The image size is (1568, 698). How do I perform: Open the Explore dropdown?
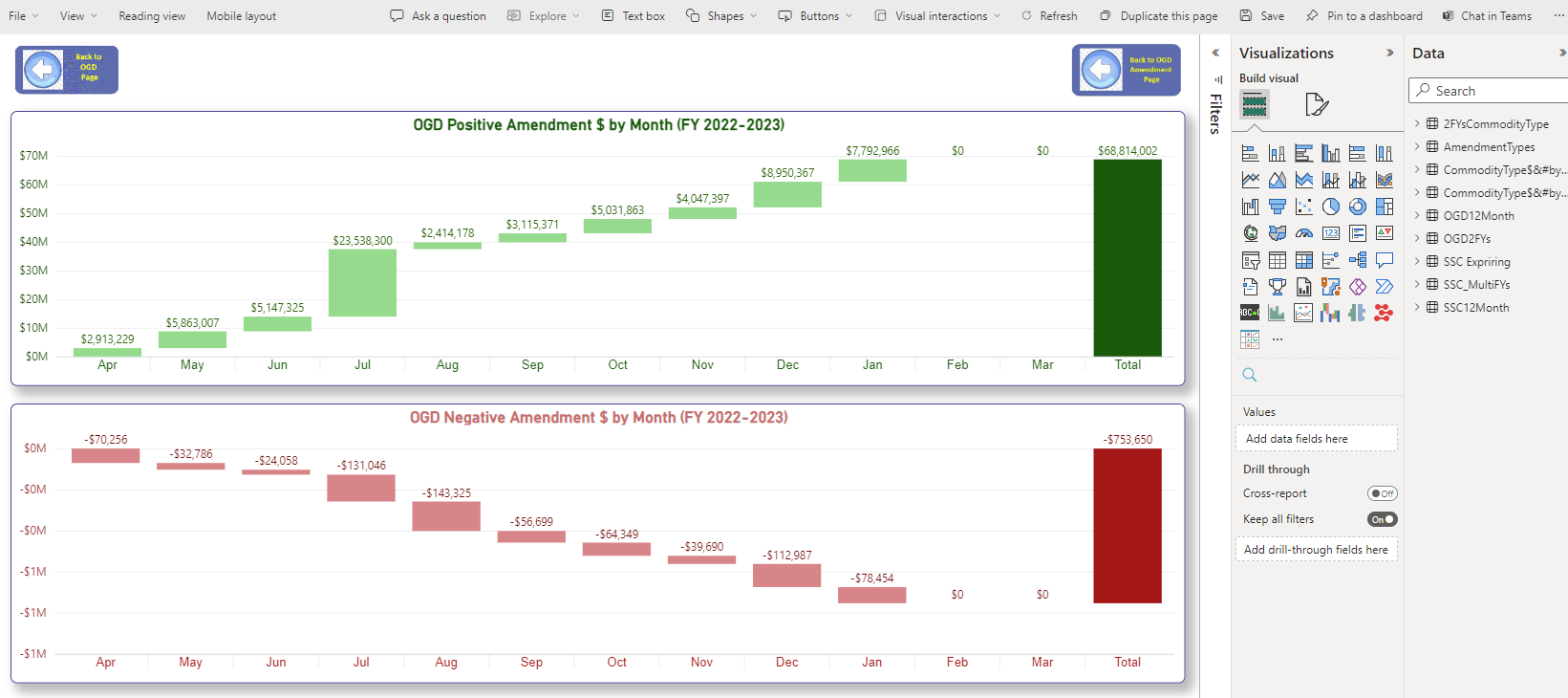pyautogui.click(x=544, y=15)
